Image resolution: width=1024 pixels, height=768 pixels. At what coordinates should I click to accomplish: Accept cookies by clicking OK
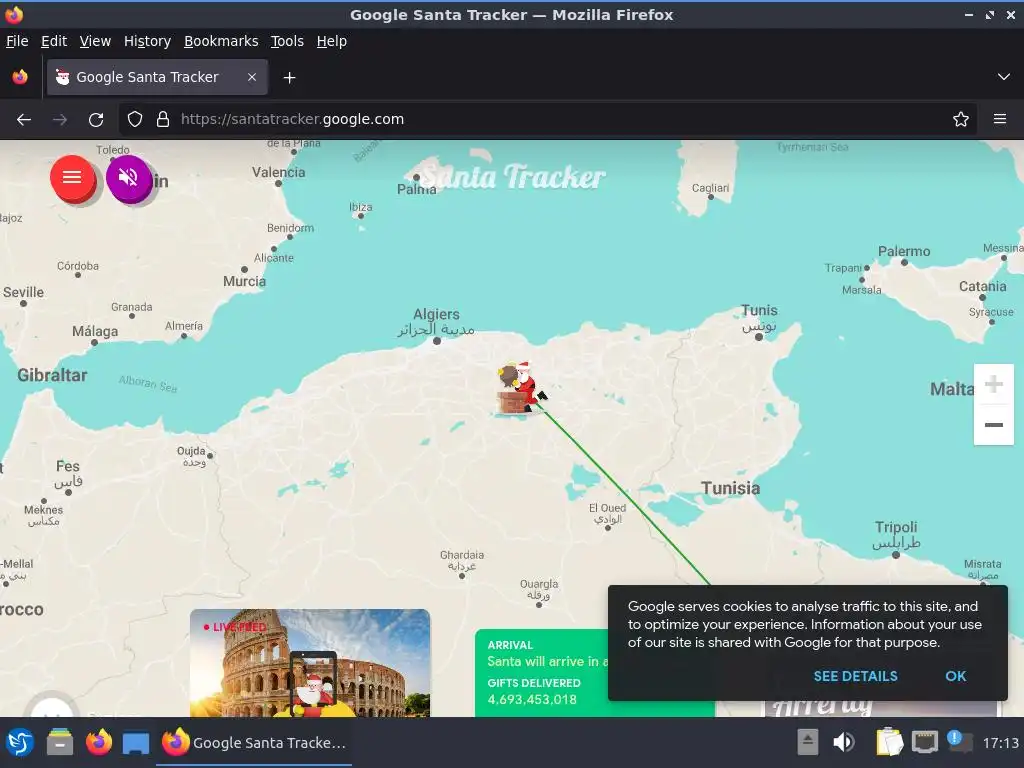[x=955, y=676]
